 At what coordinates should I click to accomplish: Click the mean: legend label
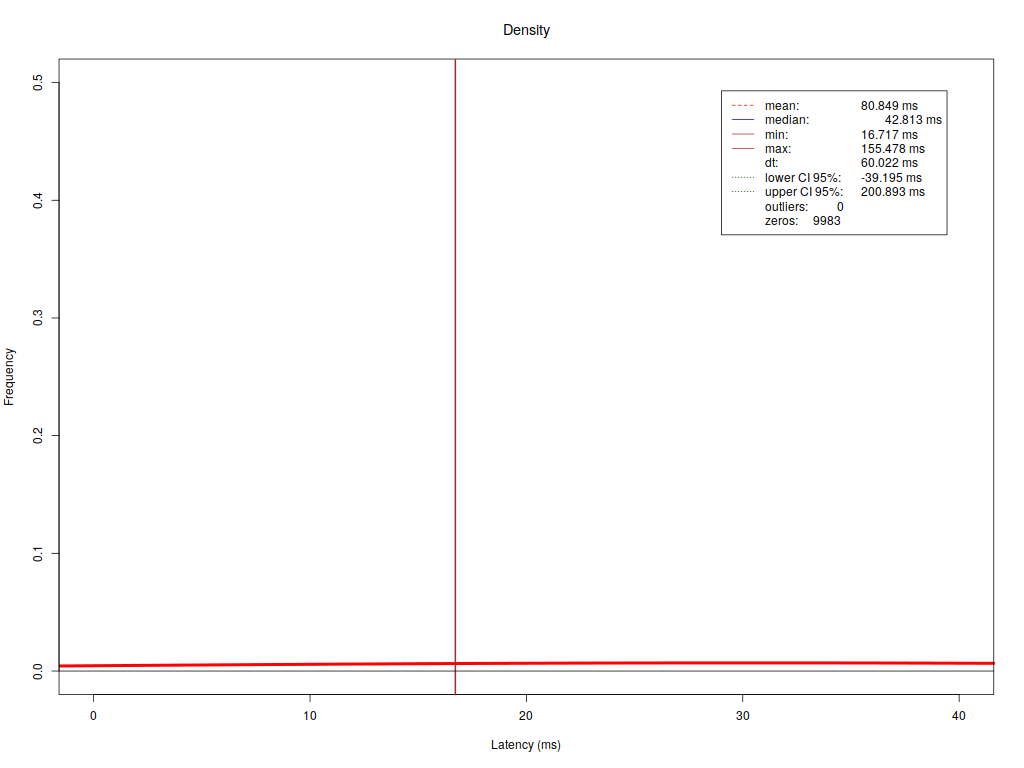782,106
